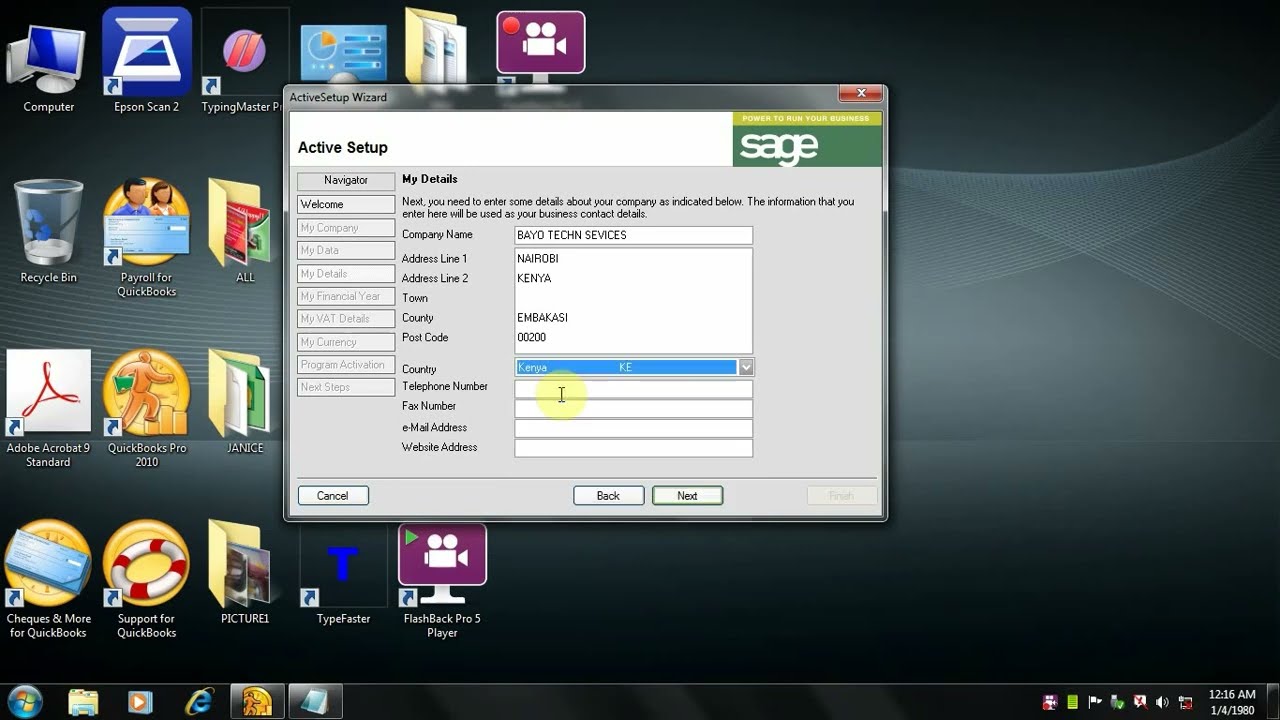Launch Payroll for QuickBooks shortcut
Image resolution: width=1280 pixels, height=720 pixels.
pyautogui.click(x=146, y=239)
